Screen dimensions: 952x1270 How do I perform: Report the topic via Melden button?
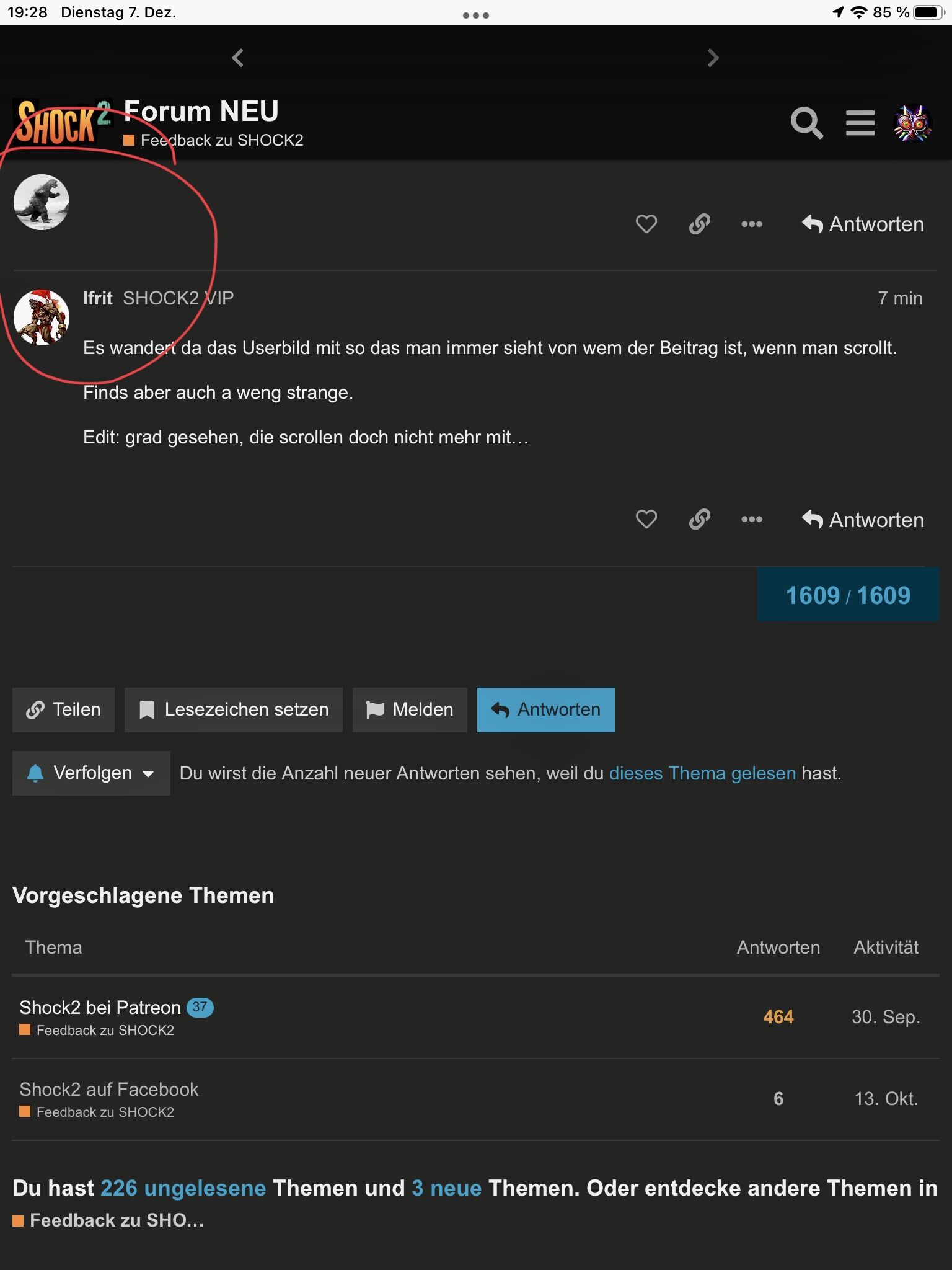pos(410,710)
